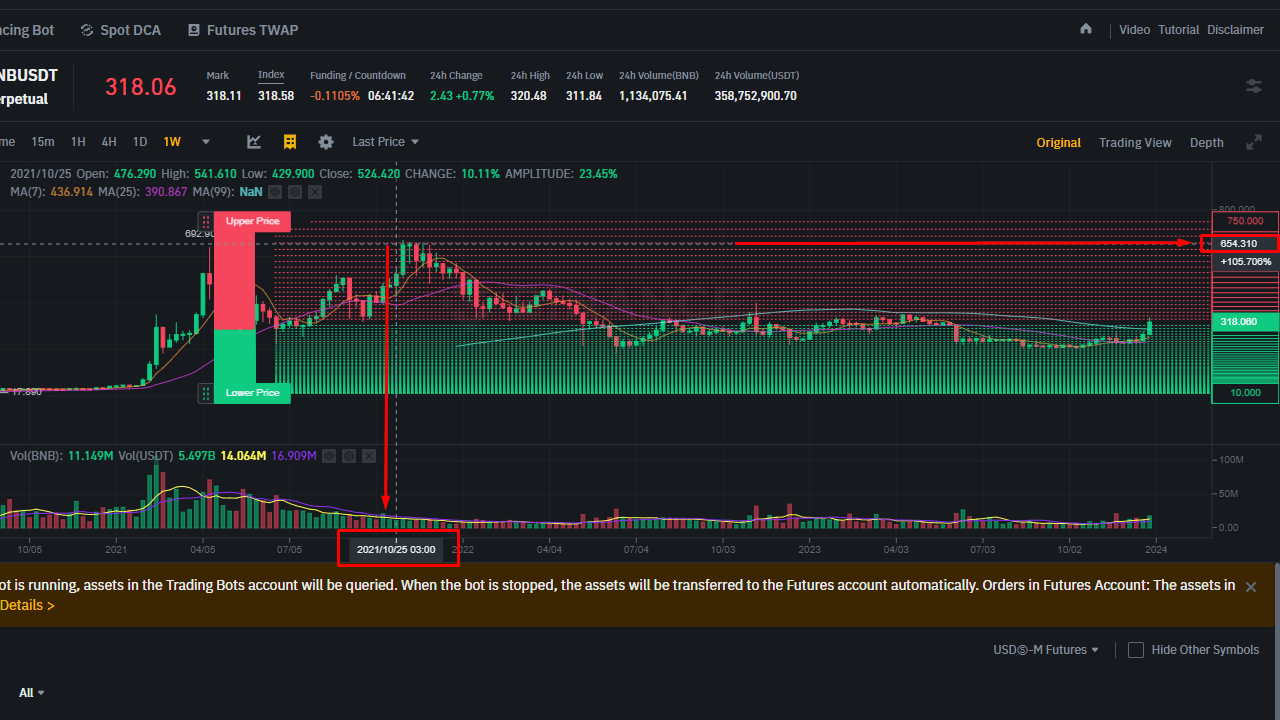Open MA indicator settings gear
The image size is (1280, 720).
[x=295, y=192]
